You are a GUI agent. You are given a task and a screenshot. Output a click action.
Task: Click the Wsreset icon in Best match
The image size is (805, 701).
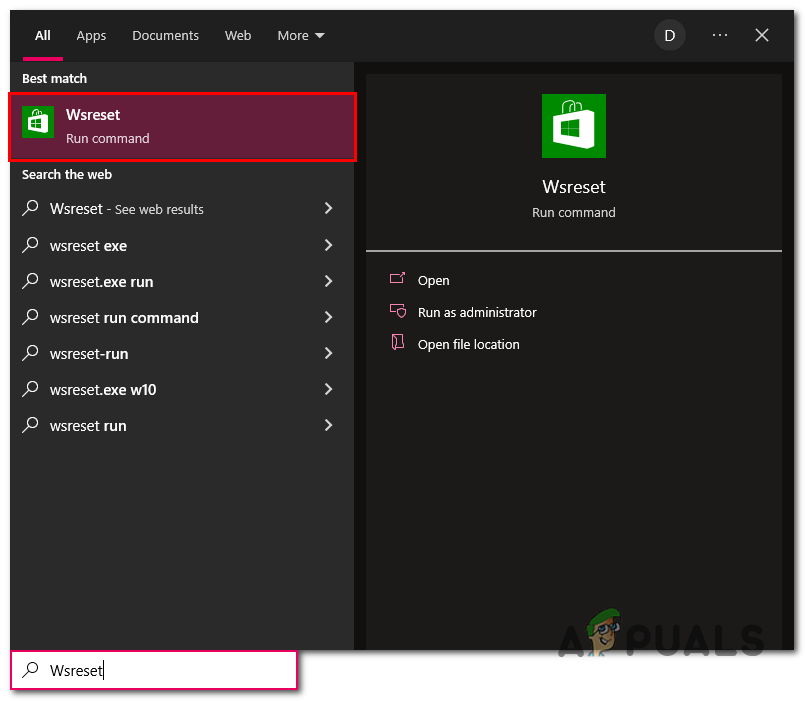(38, 121)
